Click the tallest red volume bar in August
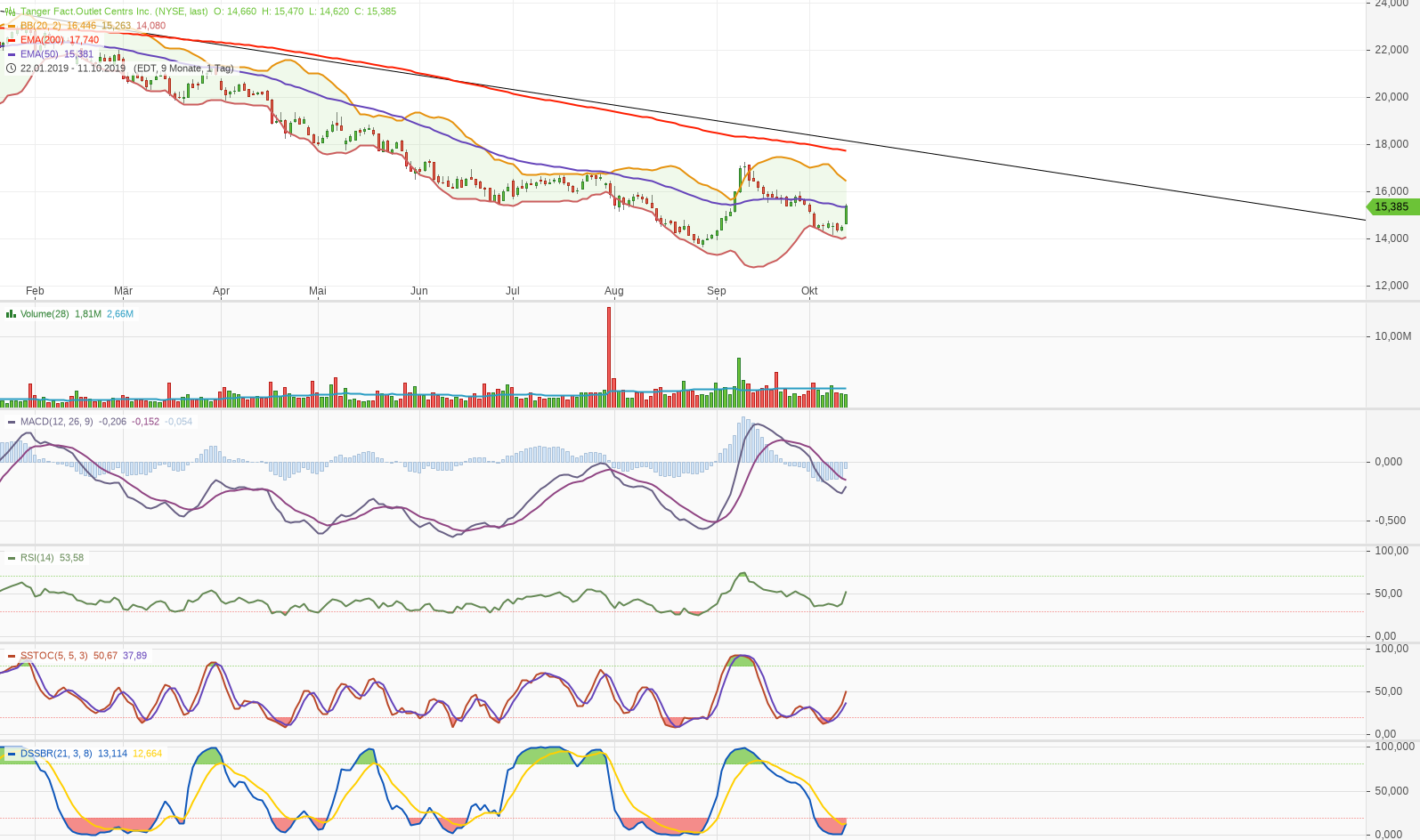This screenshot has height=840, width=1420. coord(609,356)
